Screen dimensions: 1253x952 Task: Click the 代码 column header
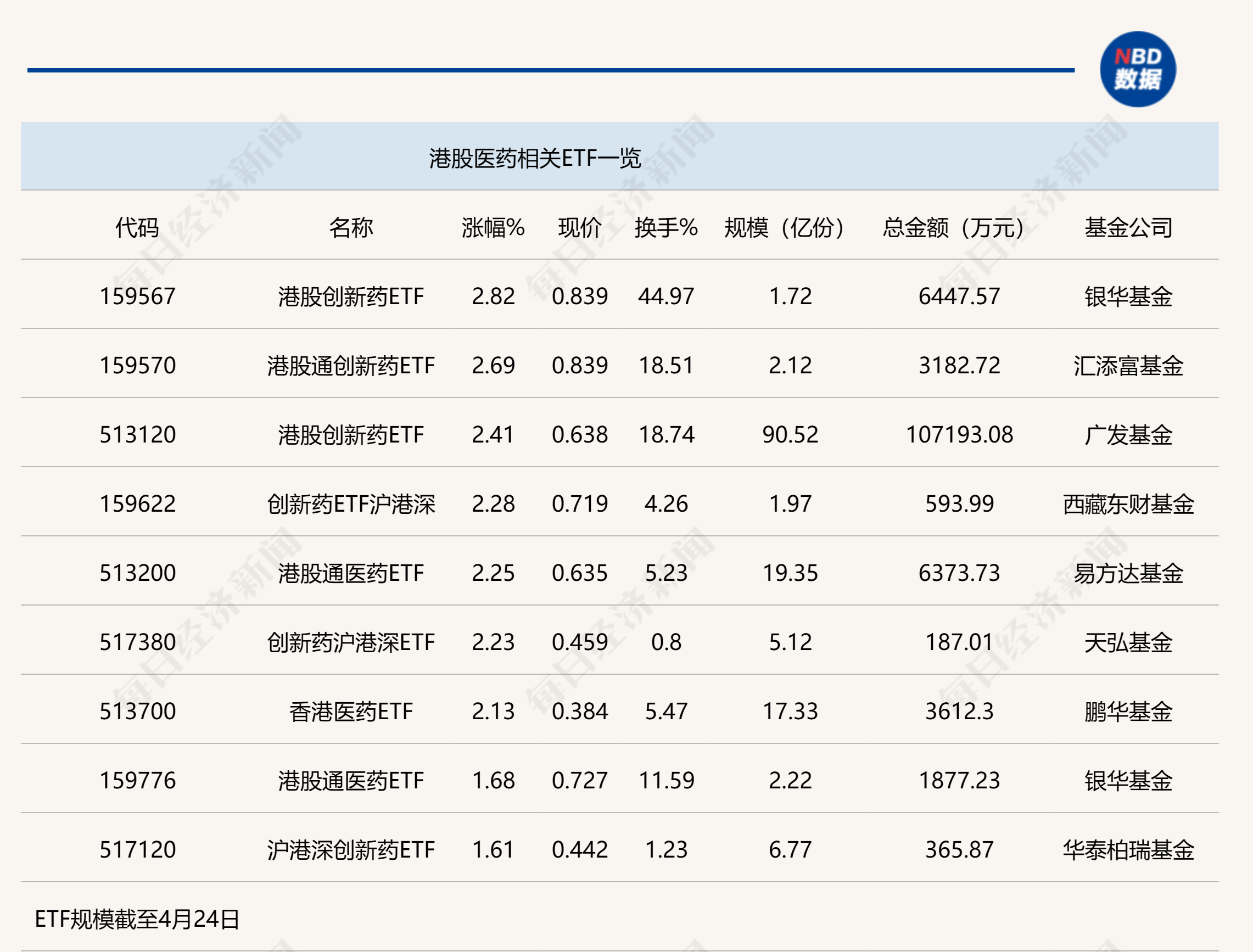pyautogui.click(x=137, y=228)
